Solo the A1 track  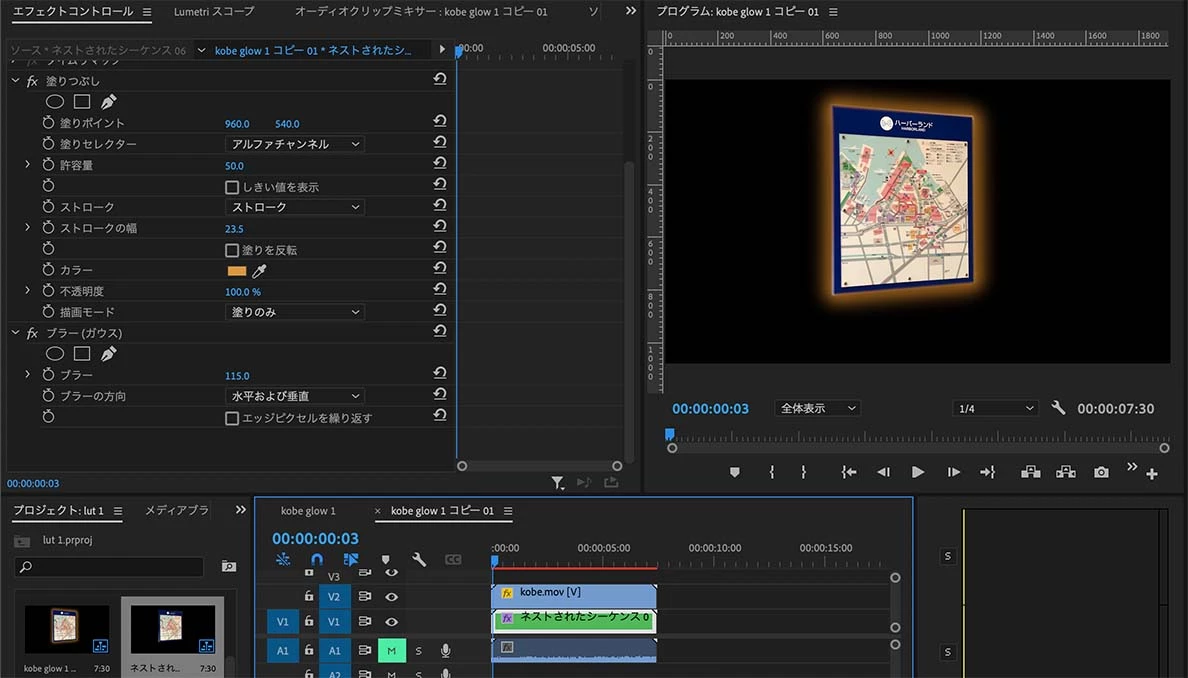[418, 651]
